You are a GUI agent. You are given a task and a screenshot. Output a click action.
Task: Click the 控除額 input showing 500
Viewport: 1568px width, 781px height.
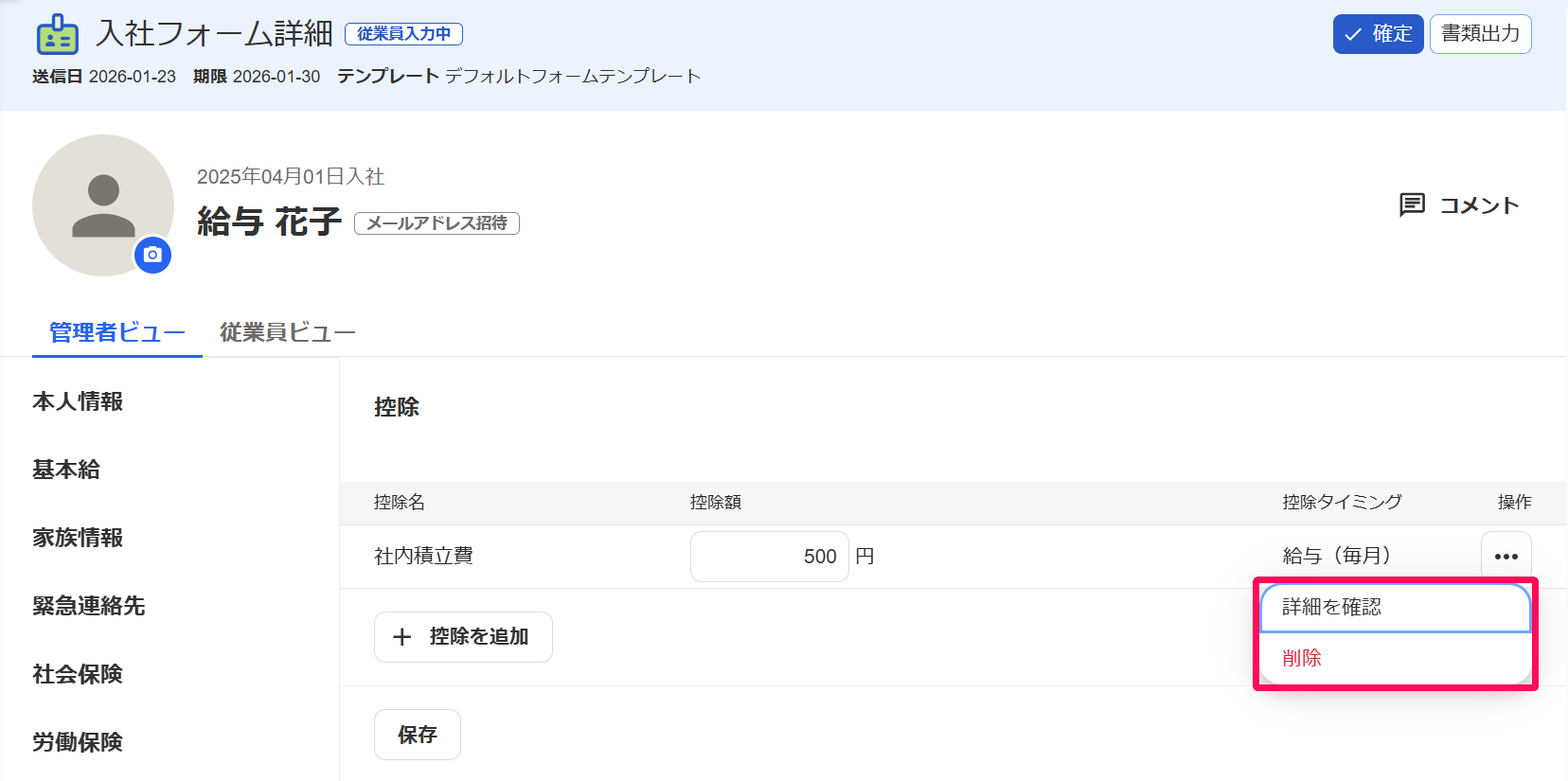[769, 557]
